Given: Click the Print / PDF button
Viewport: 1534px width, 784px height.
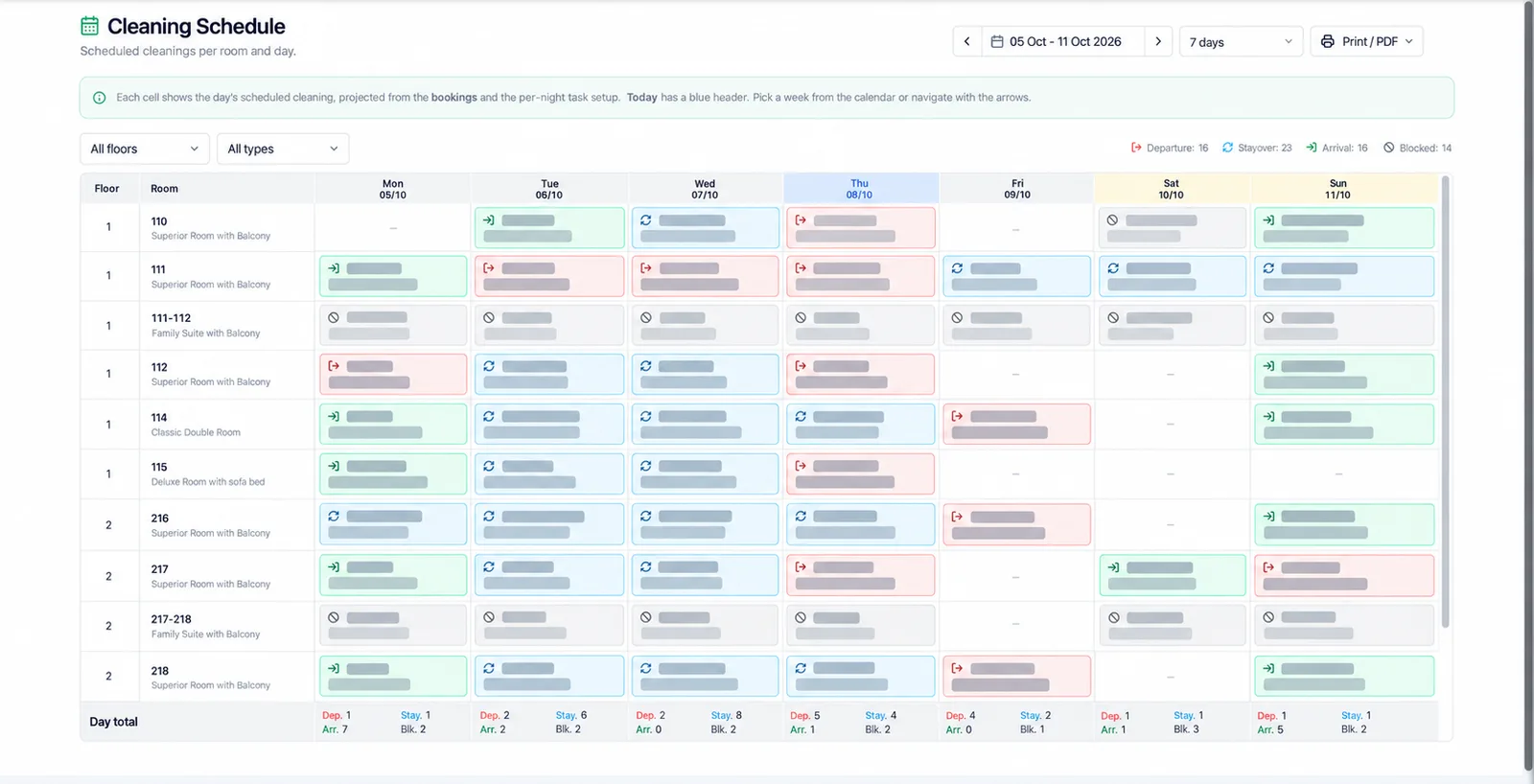Looking at the screenshot, I should click(1366, 41).
